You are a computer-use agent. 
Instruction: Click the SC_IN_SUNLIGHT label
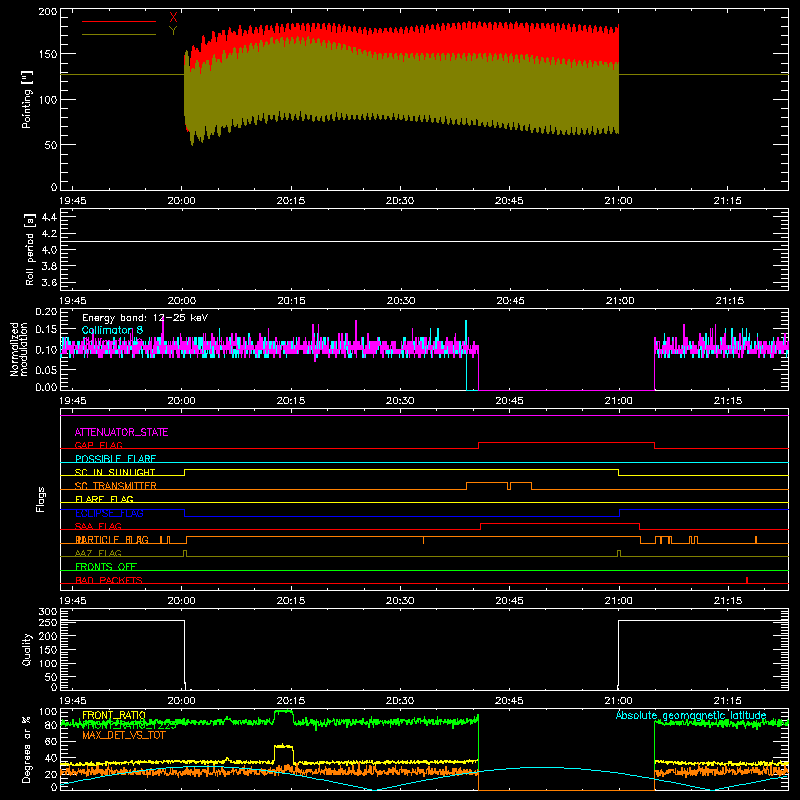115,472
